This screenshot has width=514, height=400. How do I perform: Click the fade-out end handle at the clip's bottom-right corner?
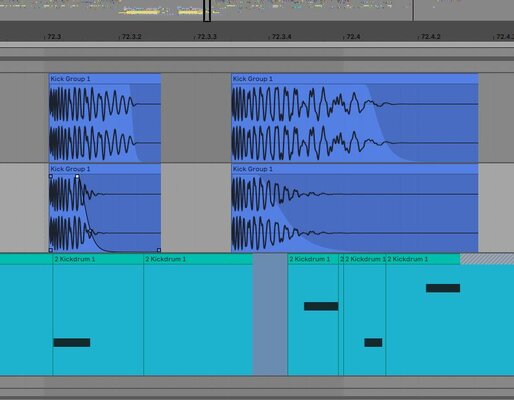tap(159, 250)
